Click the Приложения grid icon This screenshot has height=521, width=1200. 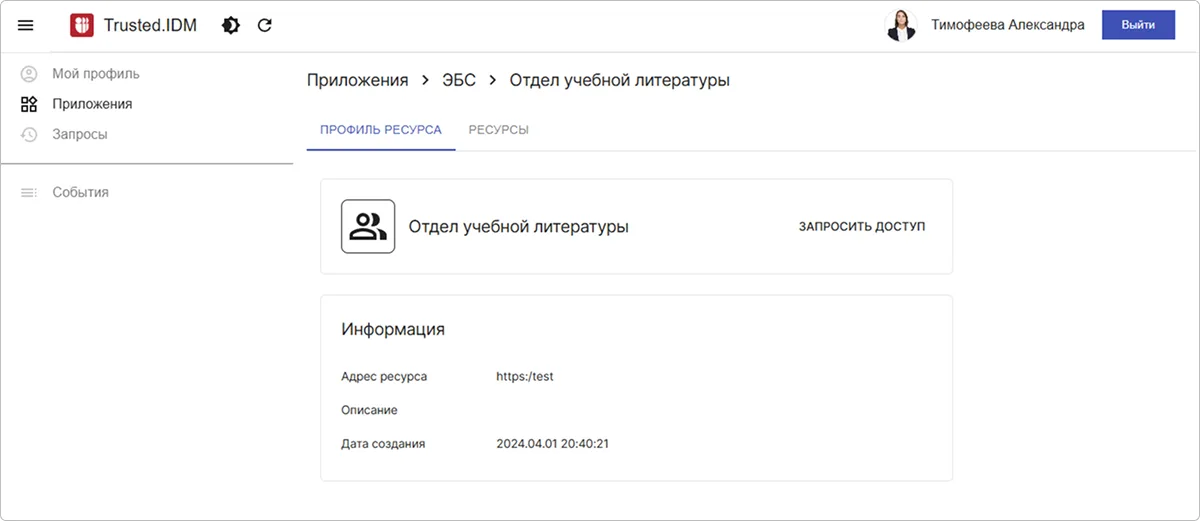click(29, 104)
